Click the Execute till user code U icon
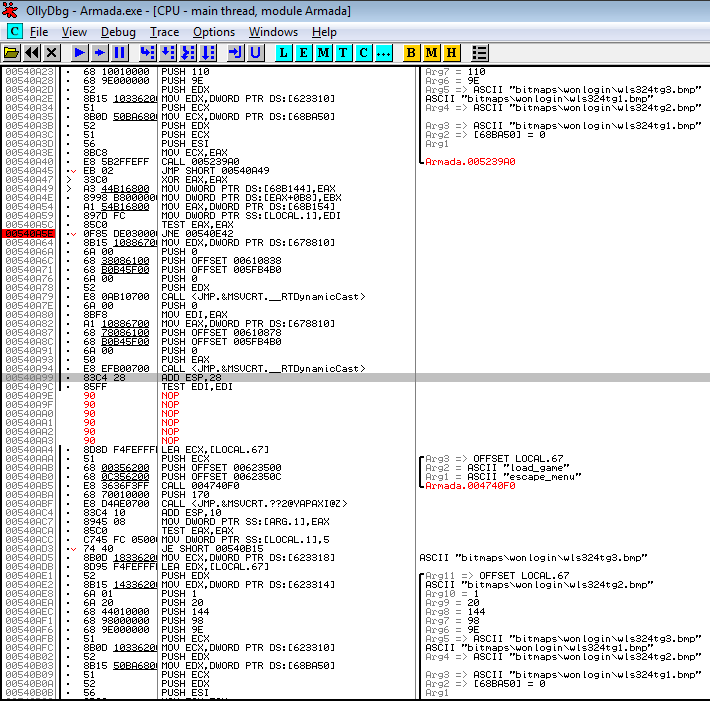Image resolution: width=710 pixels, height=701 pixels. 256,53
